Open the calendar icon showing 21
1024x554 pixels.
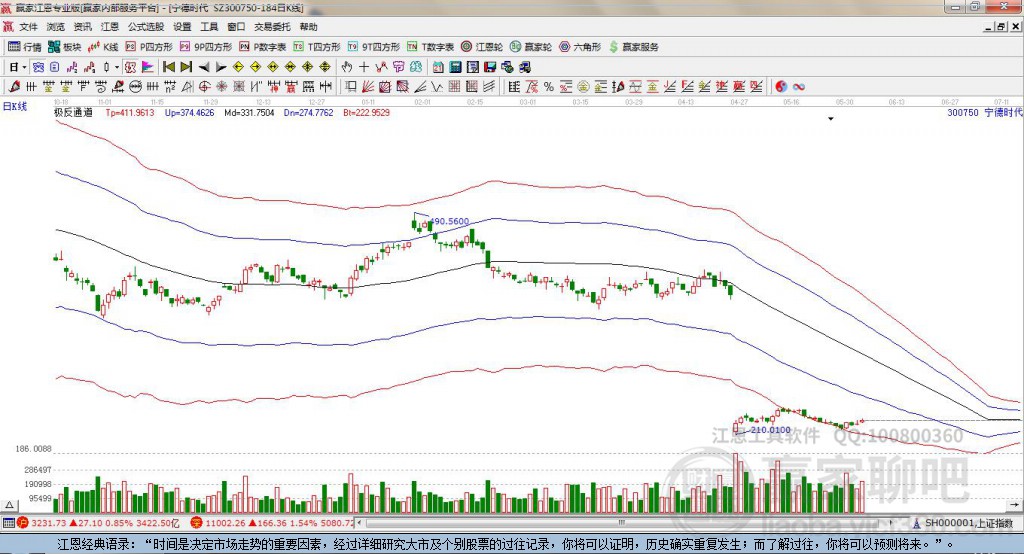coord(438,67)
